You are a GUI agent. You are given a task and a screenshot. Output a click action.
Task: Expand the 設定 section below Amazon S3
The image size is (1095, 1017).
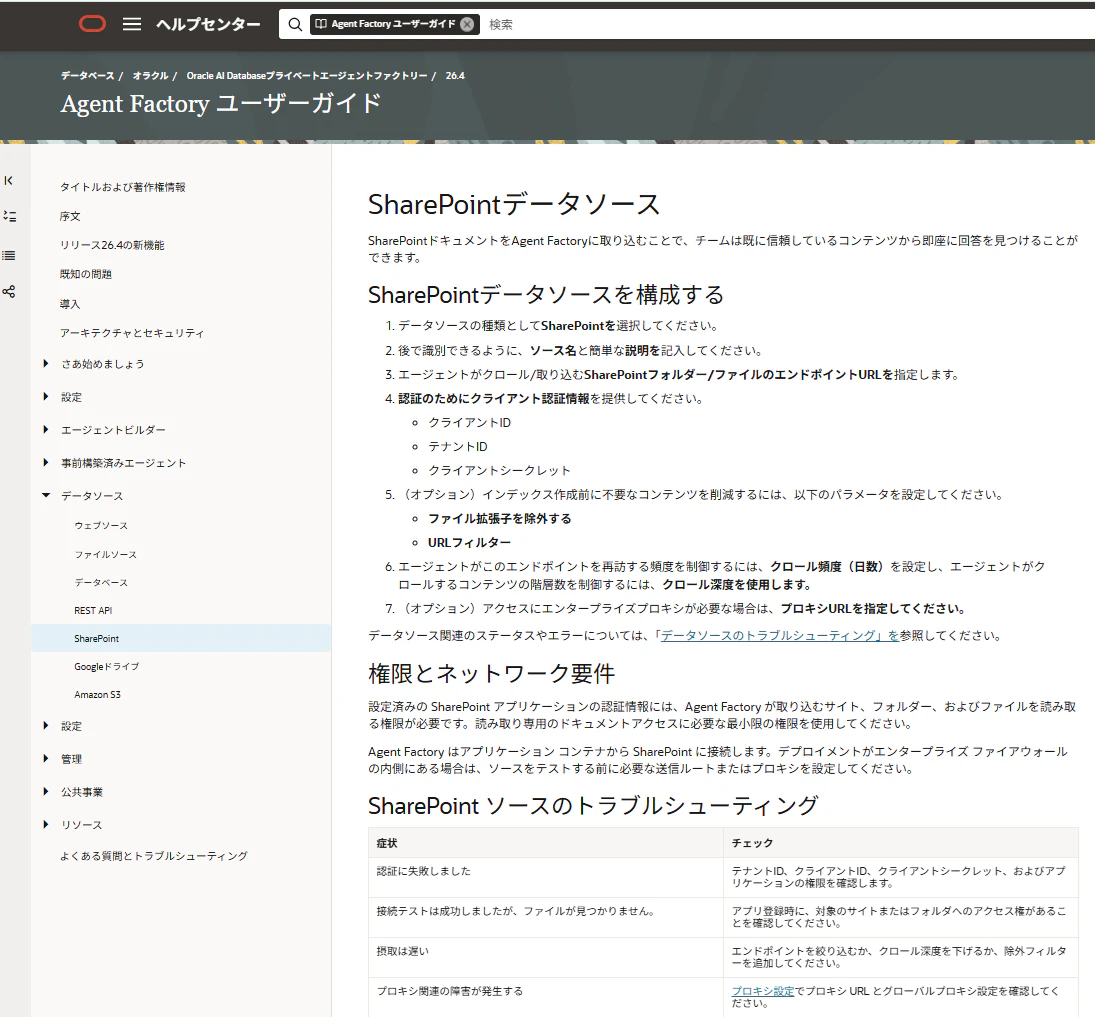pos(46,726)
